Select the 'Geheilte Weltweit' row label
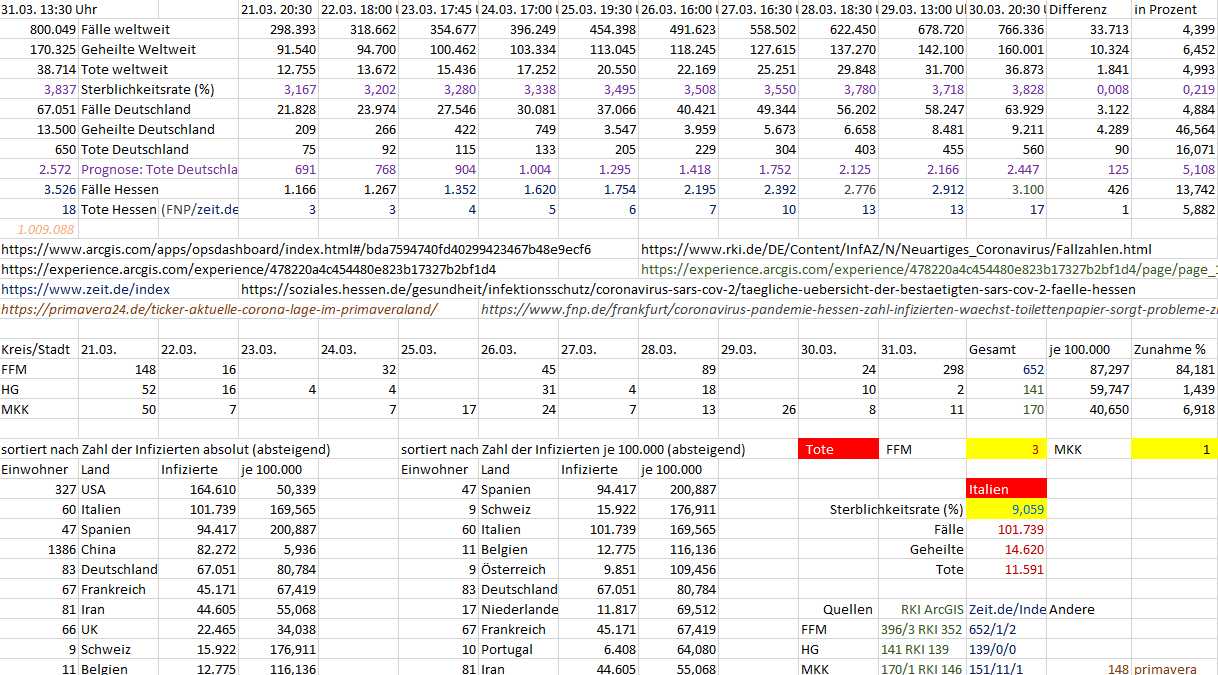The image size is (1218, 675). pos(138,49)
